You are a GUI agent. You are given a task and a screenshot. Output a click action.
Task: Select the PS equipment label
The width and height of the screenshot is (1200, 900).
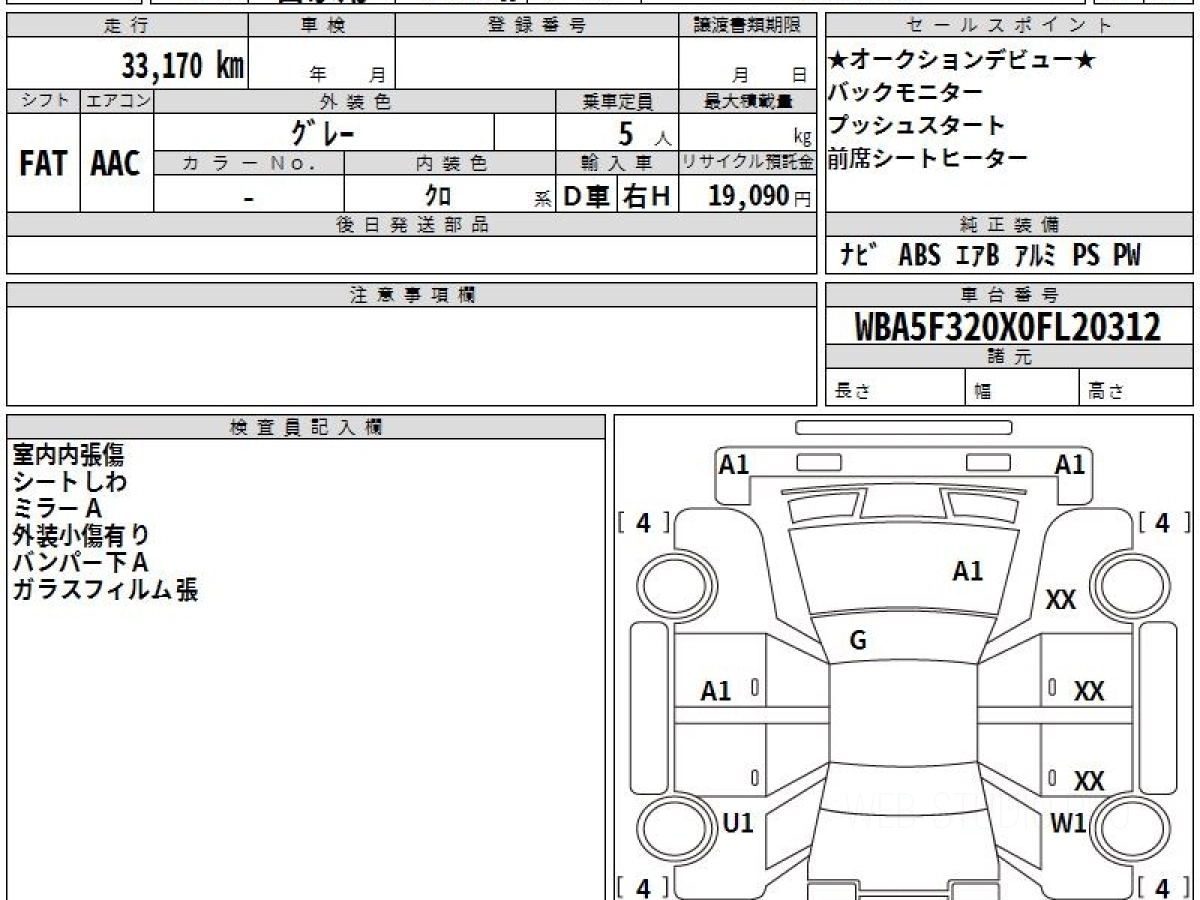[1086, 255]
